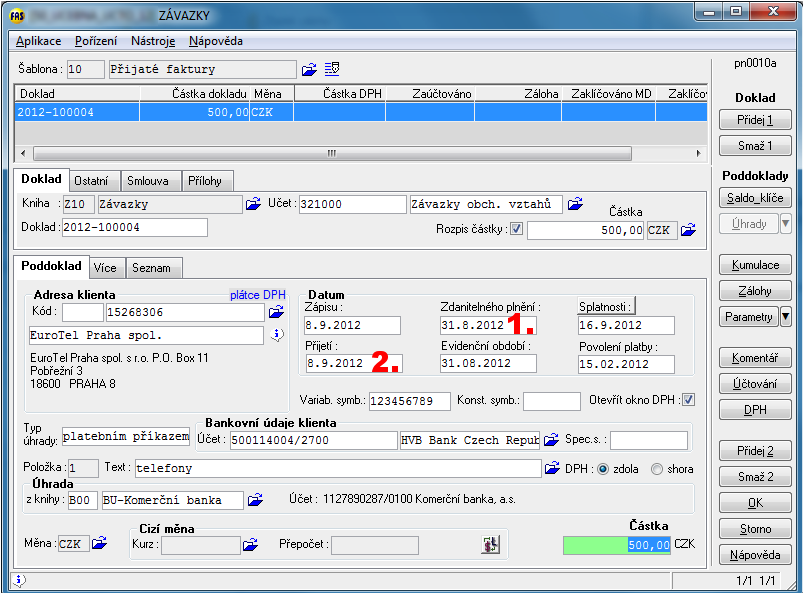803x593 pixels.
Task: Select the DPH shora radio button
Action: point(657,468)
